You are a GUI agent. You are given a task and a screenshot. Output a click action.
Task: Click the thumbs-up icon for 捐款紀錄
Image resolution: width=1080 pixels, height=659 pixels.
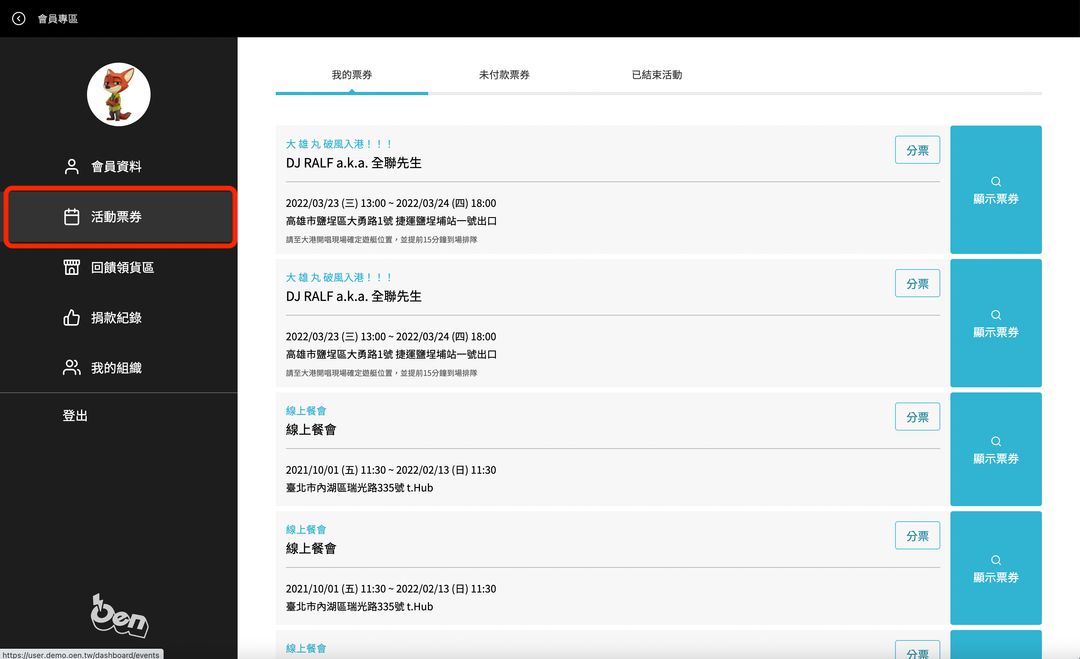[x=71, y=318]
